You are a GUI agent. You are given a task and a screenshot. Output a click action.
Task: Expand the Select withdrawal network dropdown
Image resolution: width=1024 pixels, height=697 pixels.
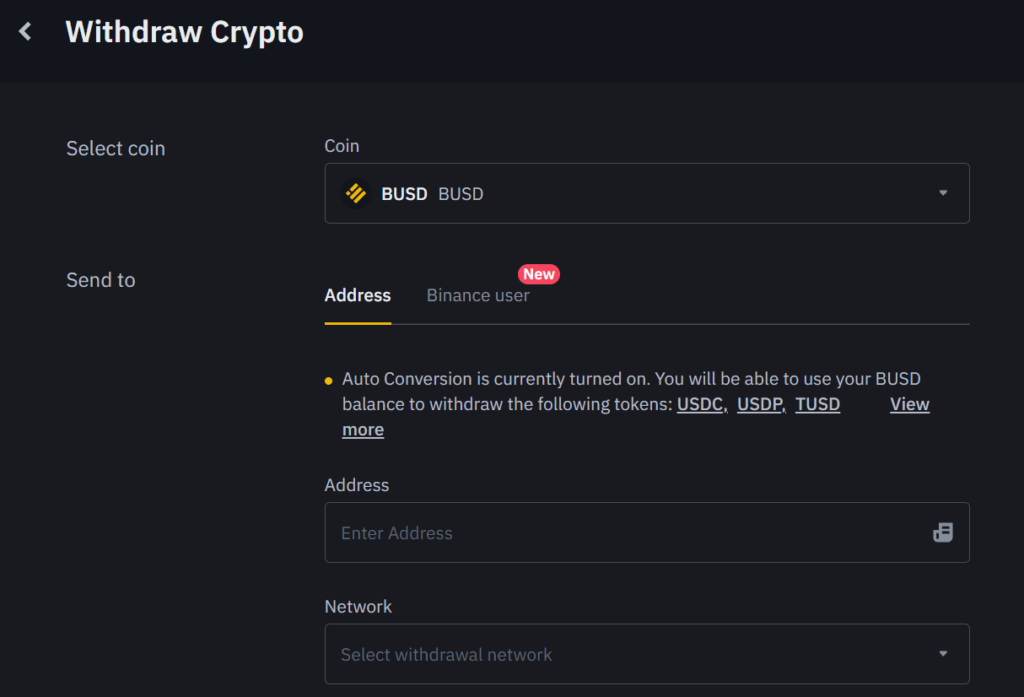tap(647, 654)
